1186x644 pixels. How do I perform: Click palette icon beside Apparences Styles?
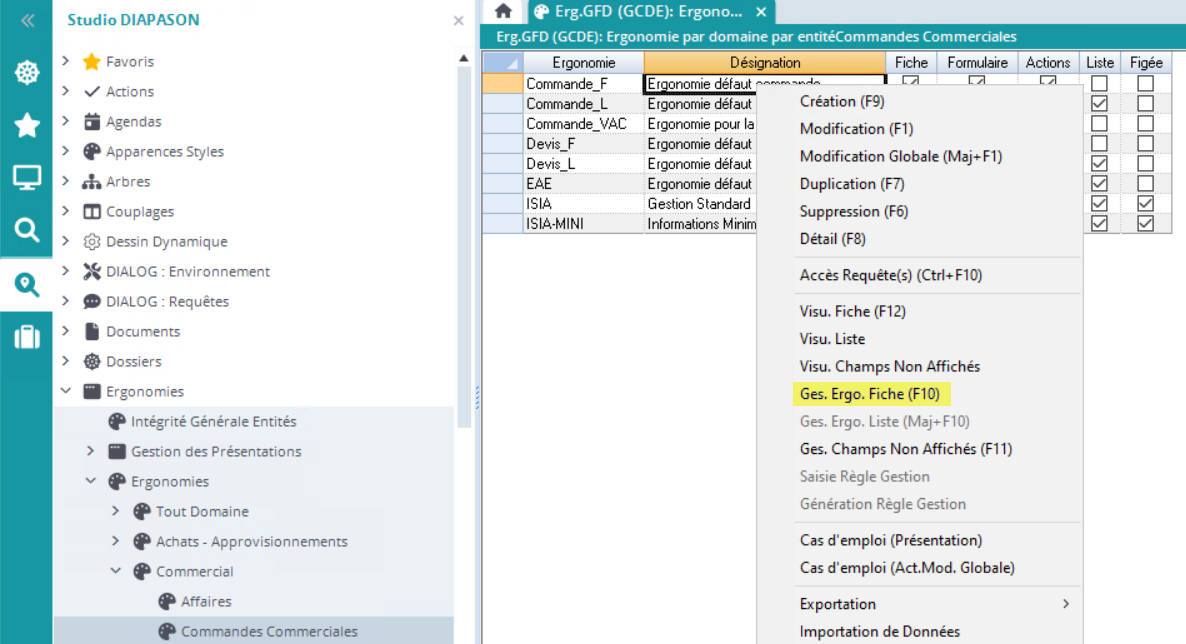click(x=92, y=152)
